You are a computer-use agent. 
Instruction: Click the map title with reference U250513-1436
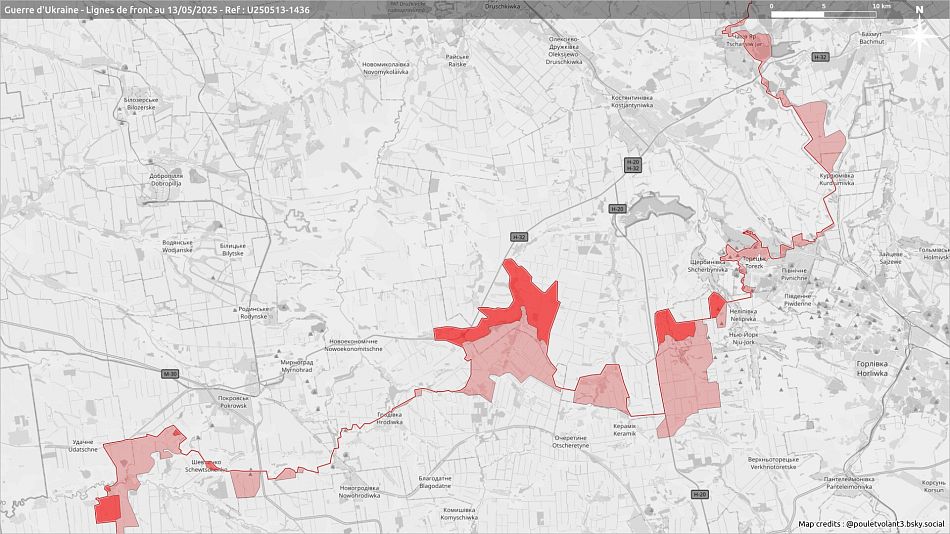156,8
